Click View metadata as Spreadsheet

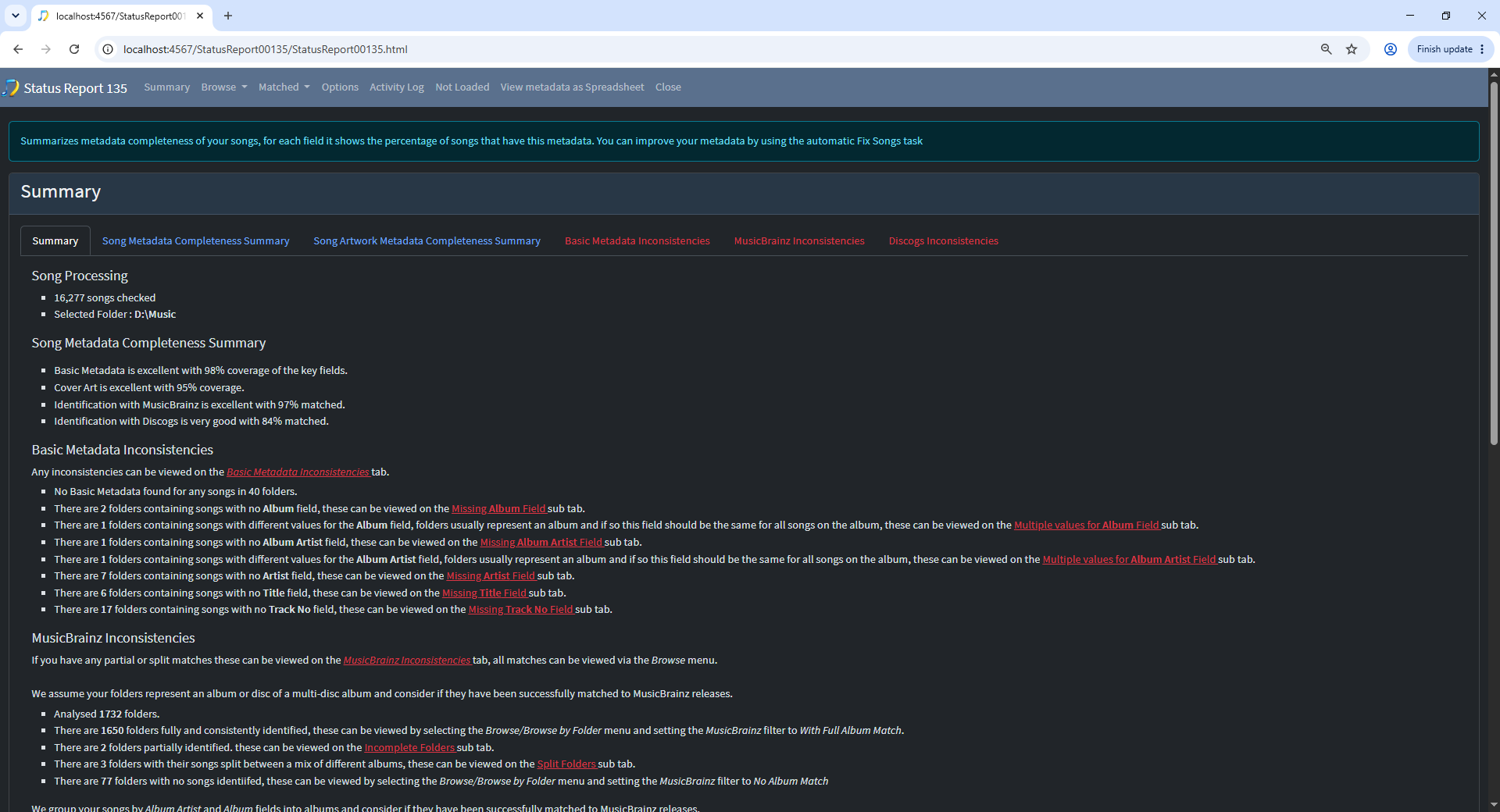573,87
